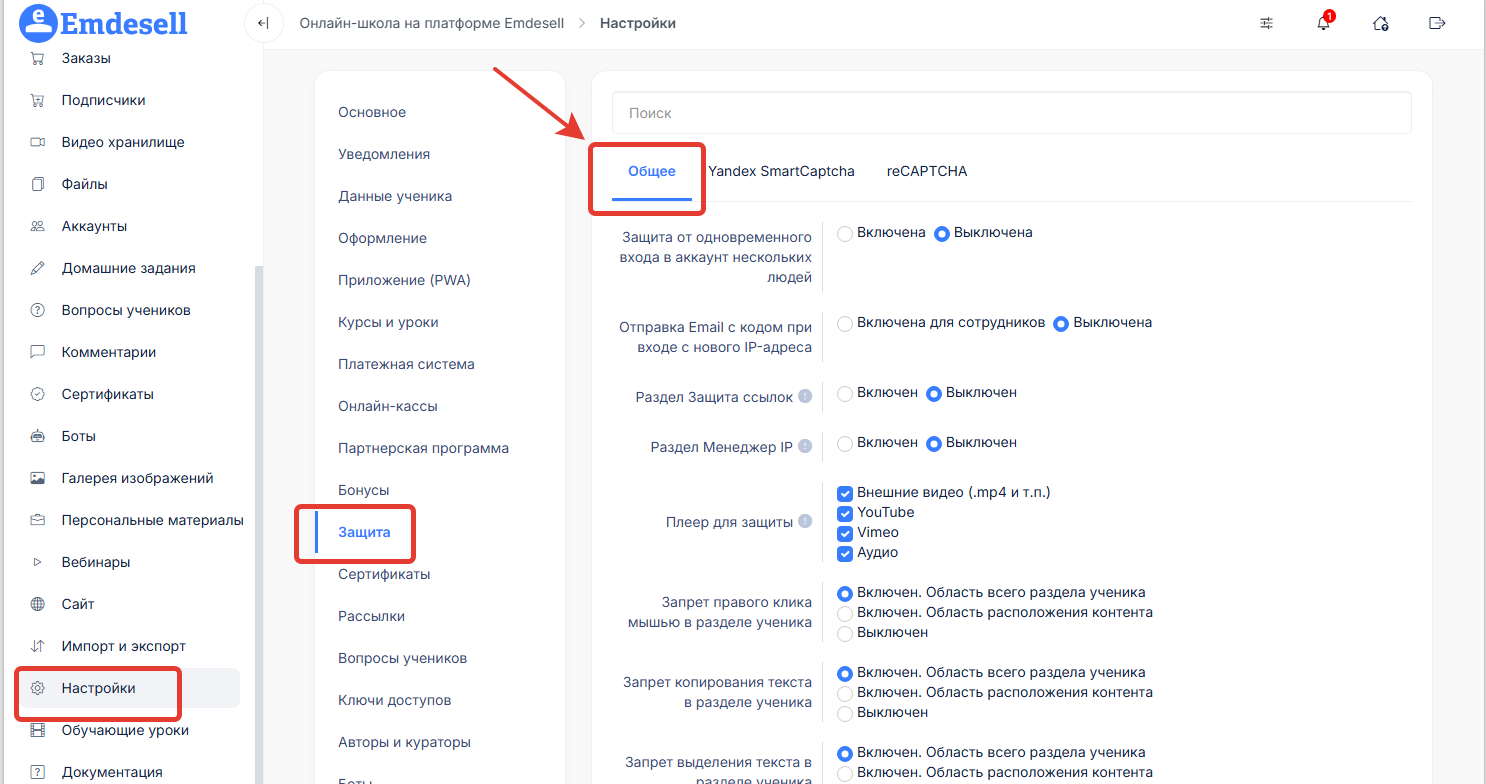This screenshot has width=1486, height=784.
Task: Uncheck the YouTube player checkbox
Action: point(845,513)
